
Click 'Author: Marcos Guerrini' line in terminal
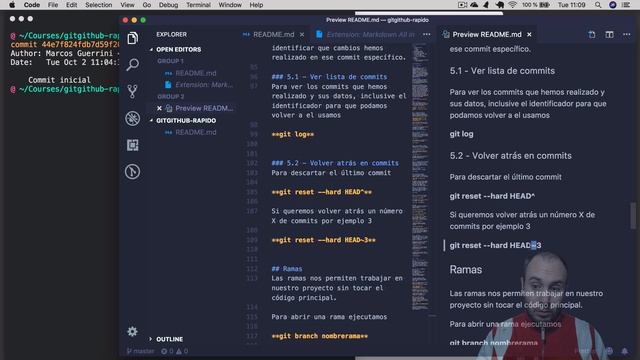(x=64, y=53)
